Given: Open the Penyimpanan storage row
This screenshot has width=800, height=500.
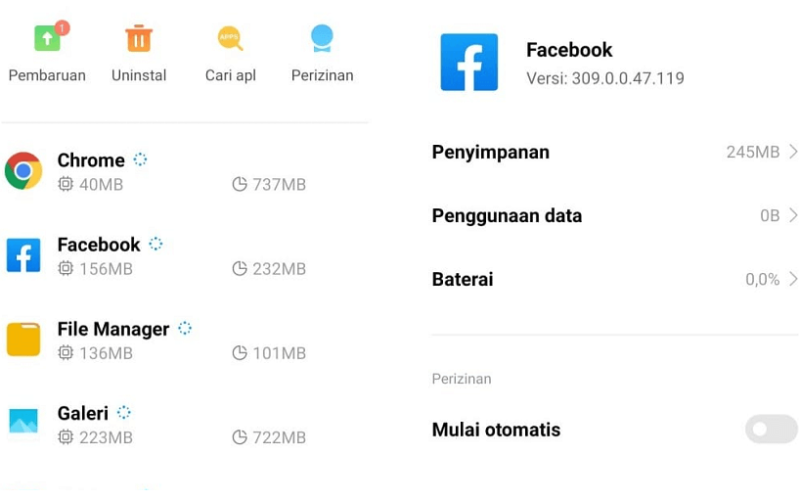Looking at the screenshot, I should 615,152.
